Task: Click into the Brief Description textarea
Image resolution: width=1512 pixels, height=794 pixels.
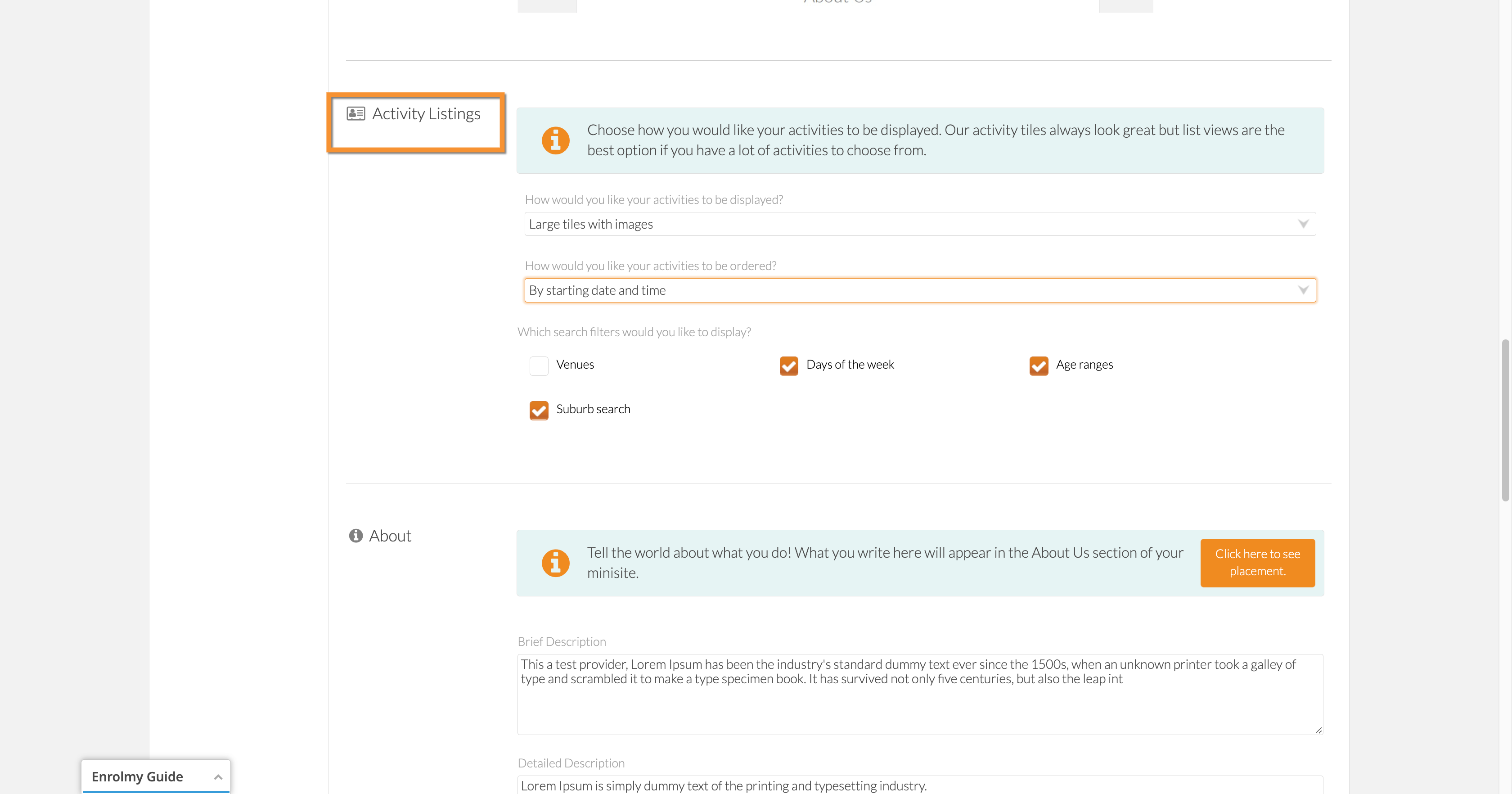Action: pyautogui.click(x=920, y=694)
